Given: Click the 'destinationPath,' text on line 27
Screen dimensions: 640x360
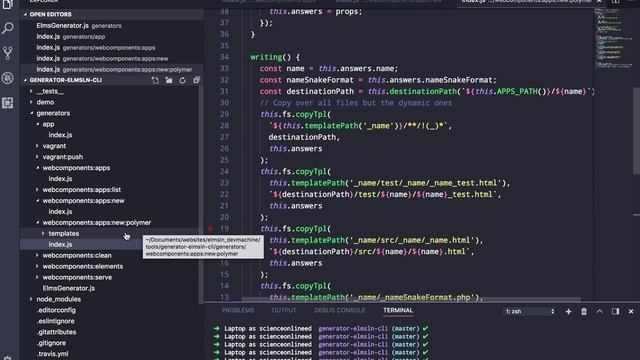Looking at the screenshot, I should pos(304,137).
